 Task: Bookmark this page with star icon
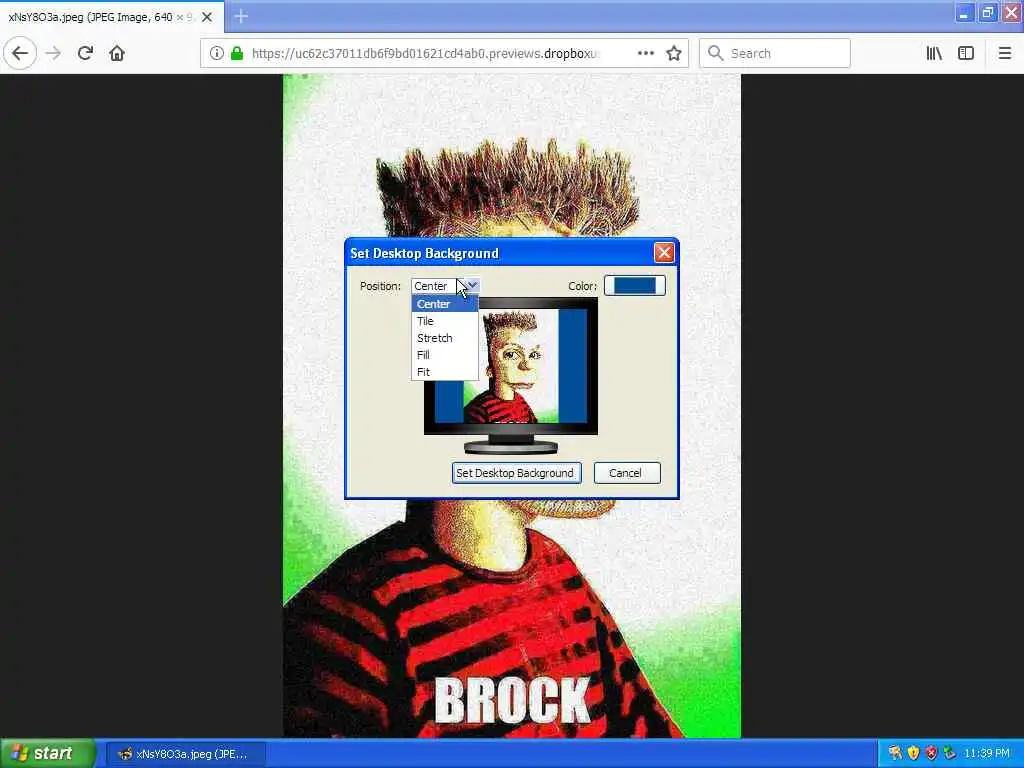click(x=674, y=53)
